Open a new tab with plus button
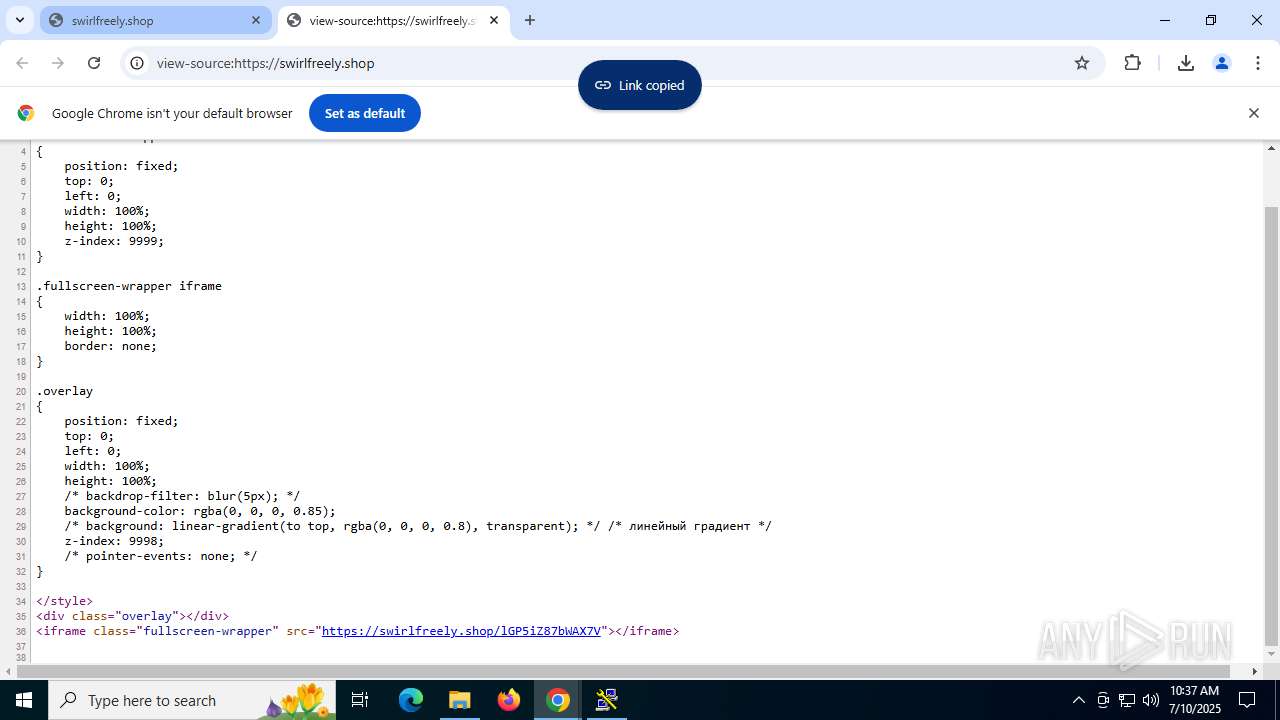 pos(530,20)
